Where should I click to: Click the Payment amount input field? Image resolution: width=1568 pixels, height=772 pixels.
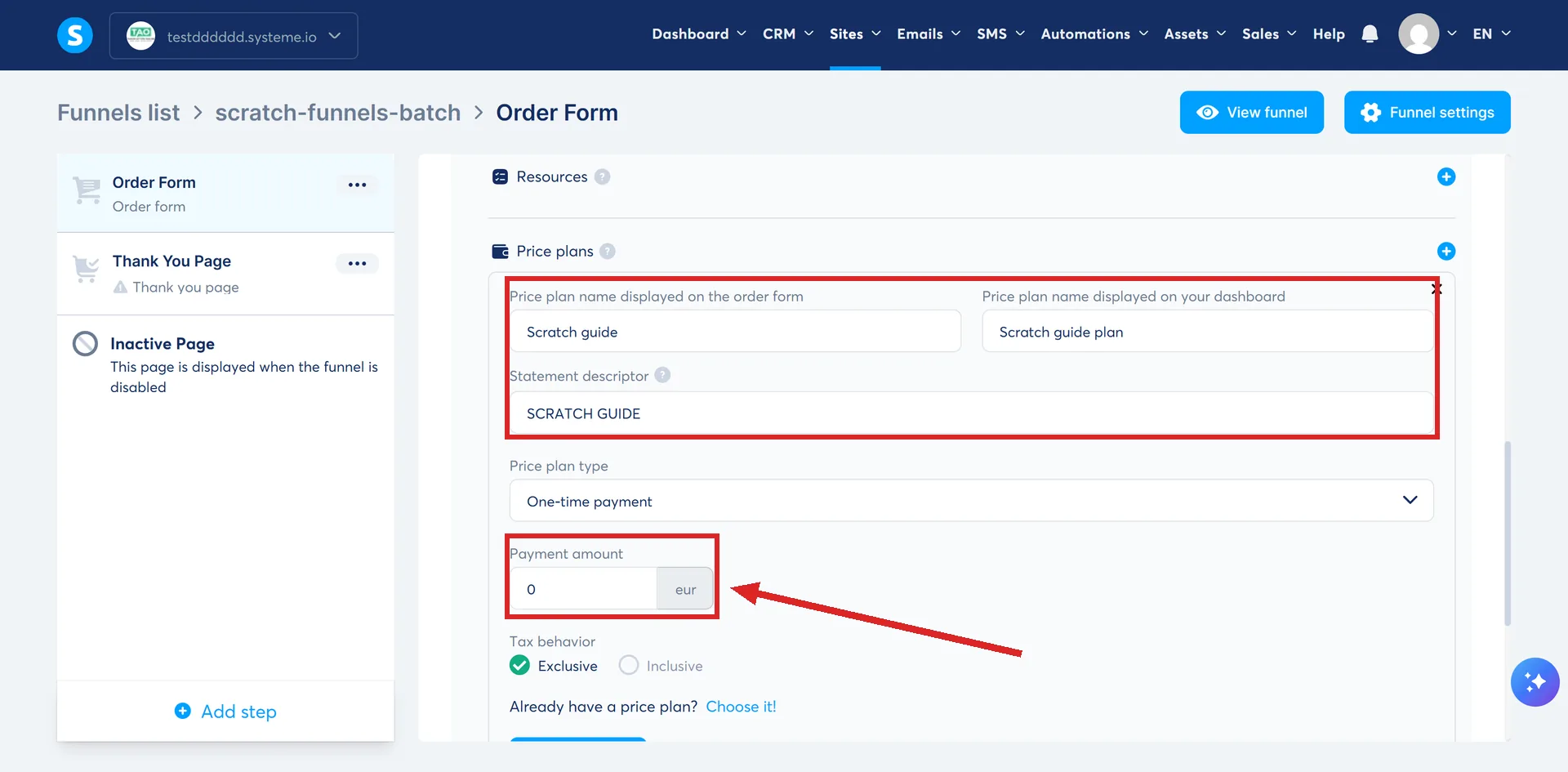pyautogui.click(x=583, y=589)
